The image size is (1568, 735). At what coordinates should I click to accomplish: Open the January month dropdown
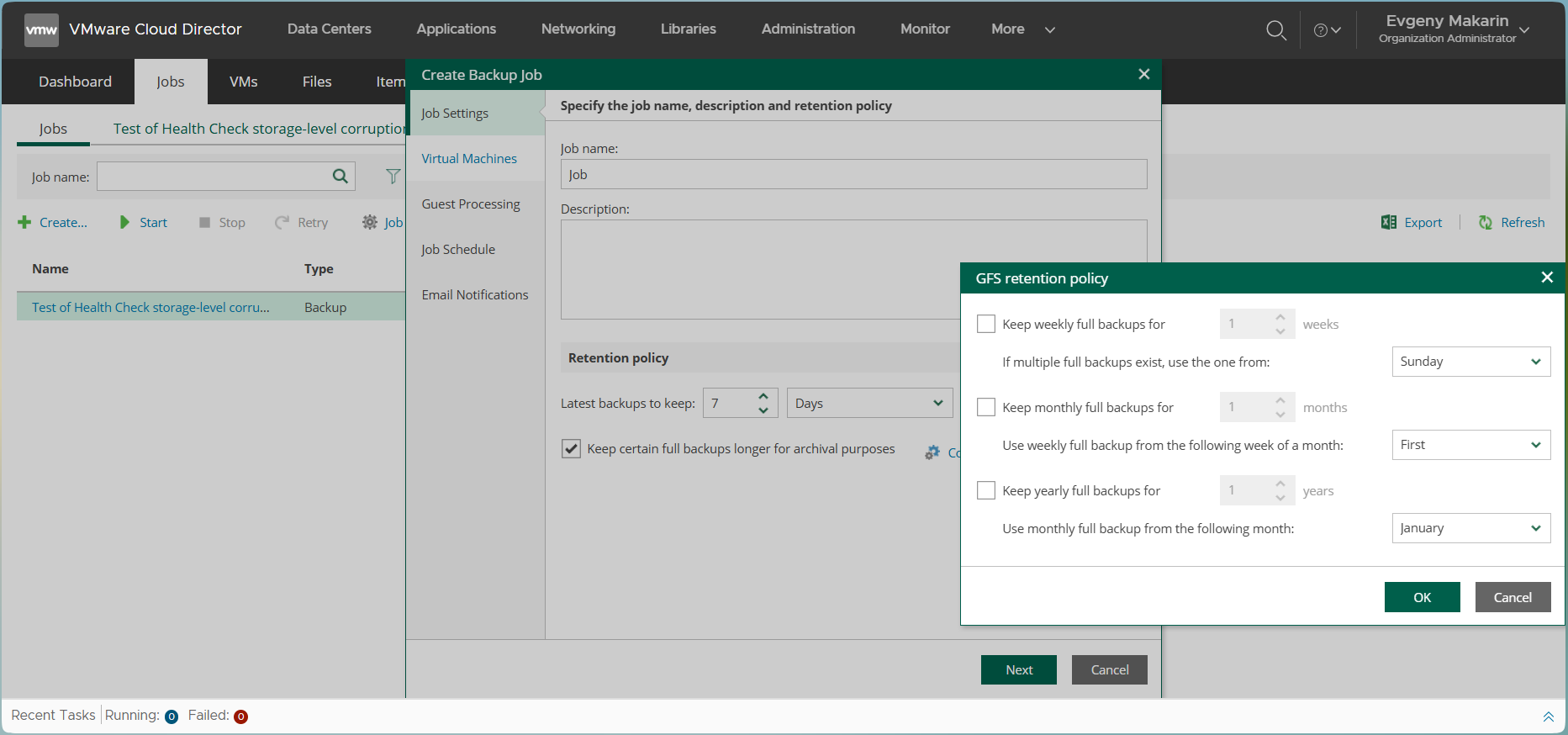tap(1470, 528)
